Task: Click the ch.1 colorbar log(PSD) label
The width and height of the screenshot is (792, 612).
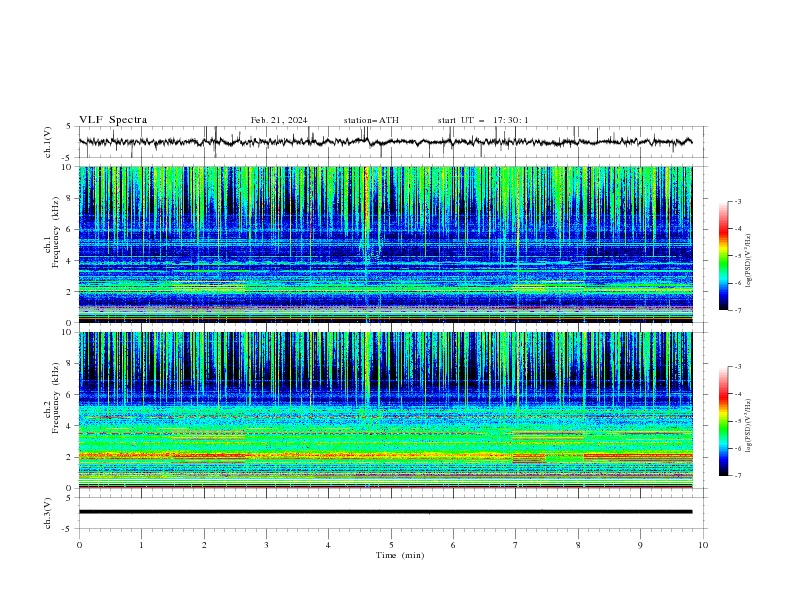Action: pyautogui.click(x=749, y=261)
